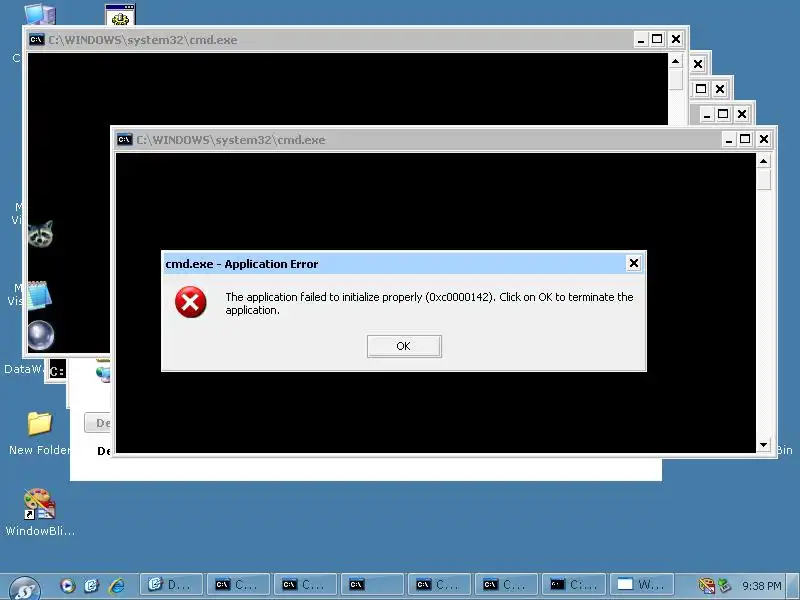Select the raccoon desktop icon
800x600 pixels.
(x=40, y=234)
